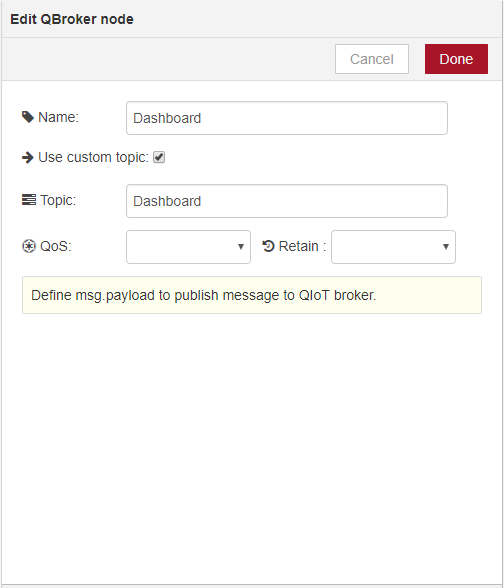Open the QoS dropdown
Screen dimensions: 504x588
pos(188,247)
